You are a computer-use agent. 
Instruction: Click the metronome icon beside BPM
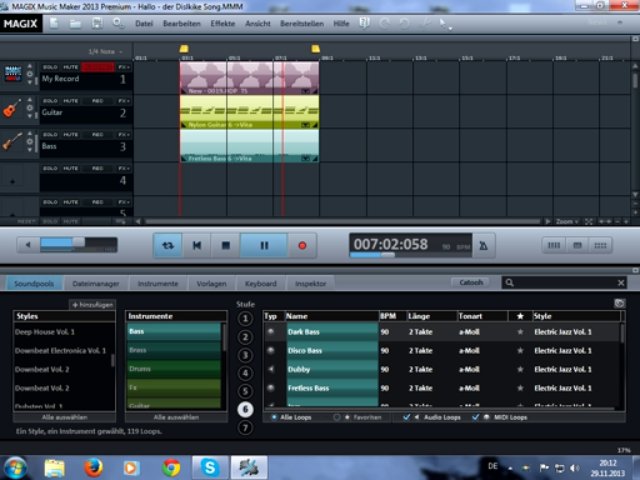click(x=484, y=245)
